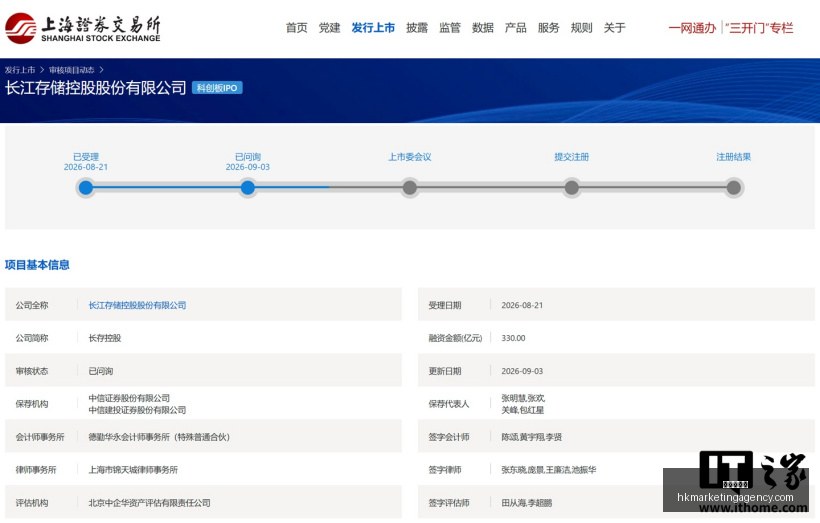Screen dimensions: 820x523
Task: Open the 关于 menu item
Action: [614, 28]
